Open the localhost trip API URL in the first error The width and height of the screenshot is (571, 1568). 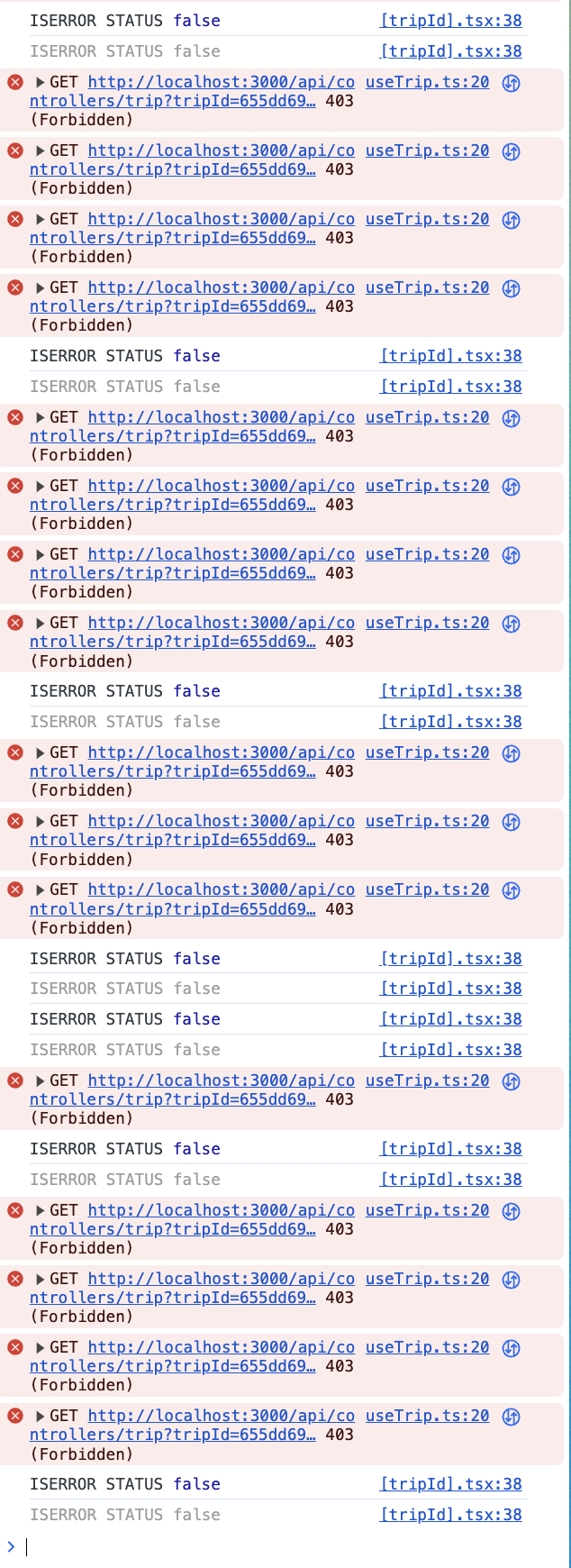pyautogui.click(x=193, y=92)
